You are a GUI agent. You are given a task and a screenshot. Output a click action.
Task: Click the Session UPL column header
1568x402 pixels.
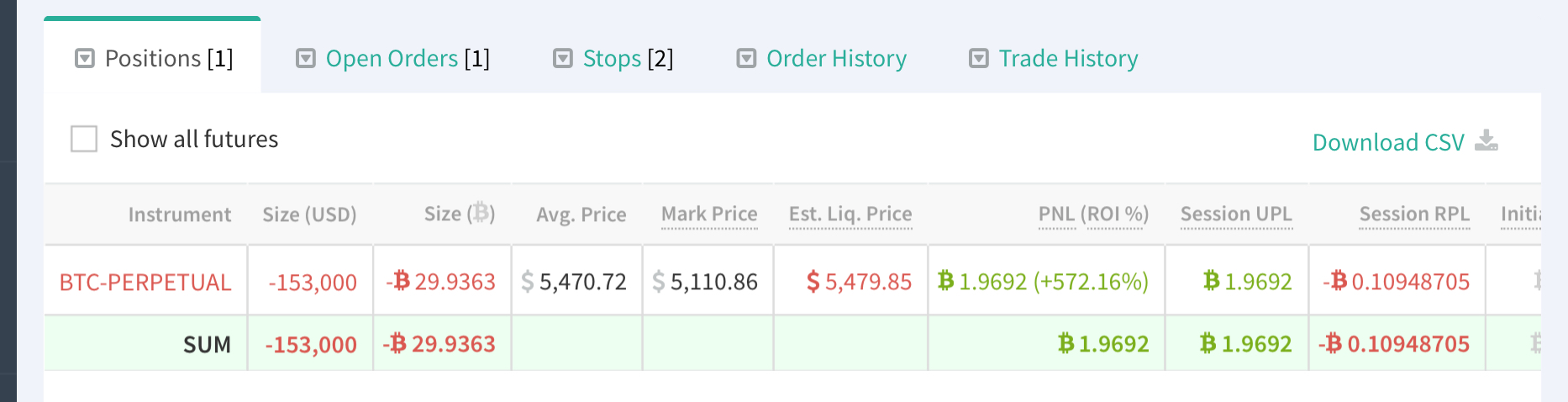[x=1236, y=214]
